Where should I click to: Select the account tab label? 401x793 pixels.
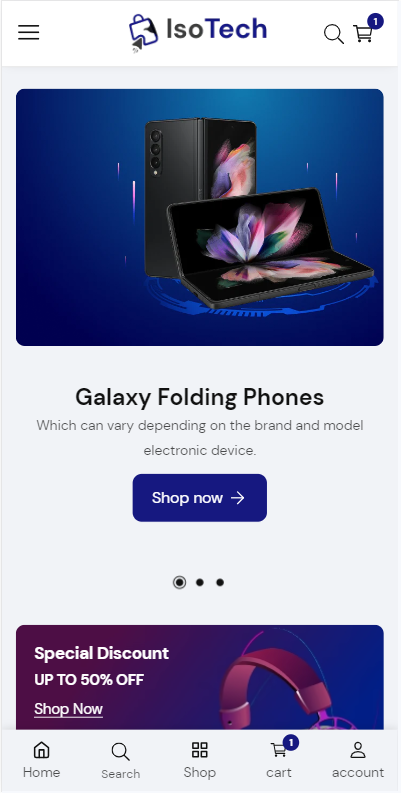(358, 773)
